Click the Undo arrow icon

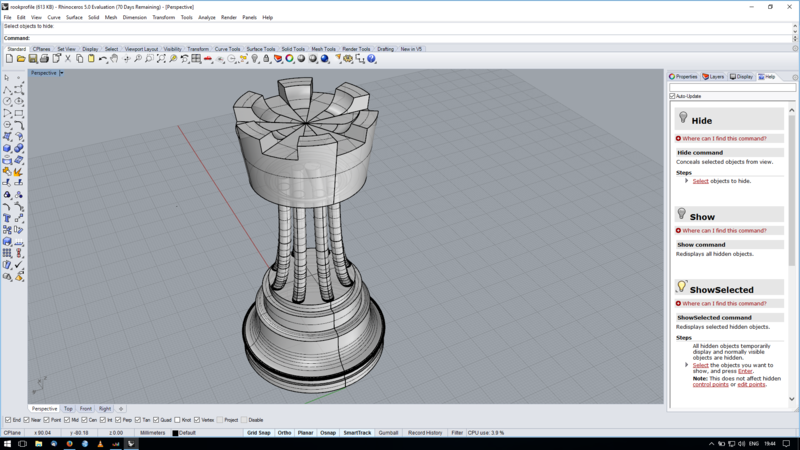click(103, 59)
